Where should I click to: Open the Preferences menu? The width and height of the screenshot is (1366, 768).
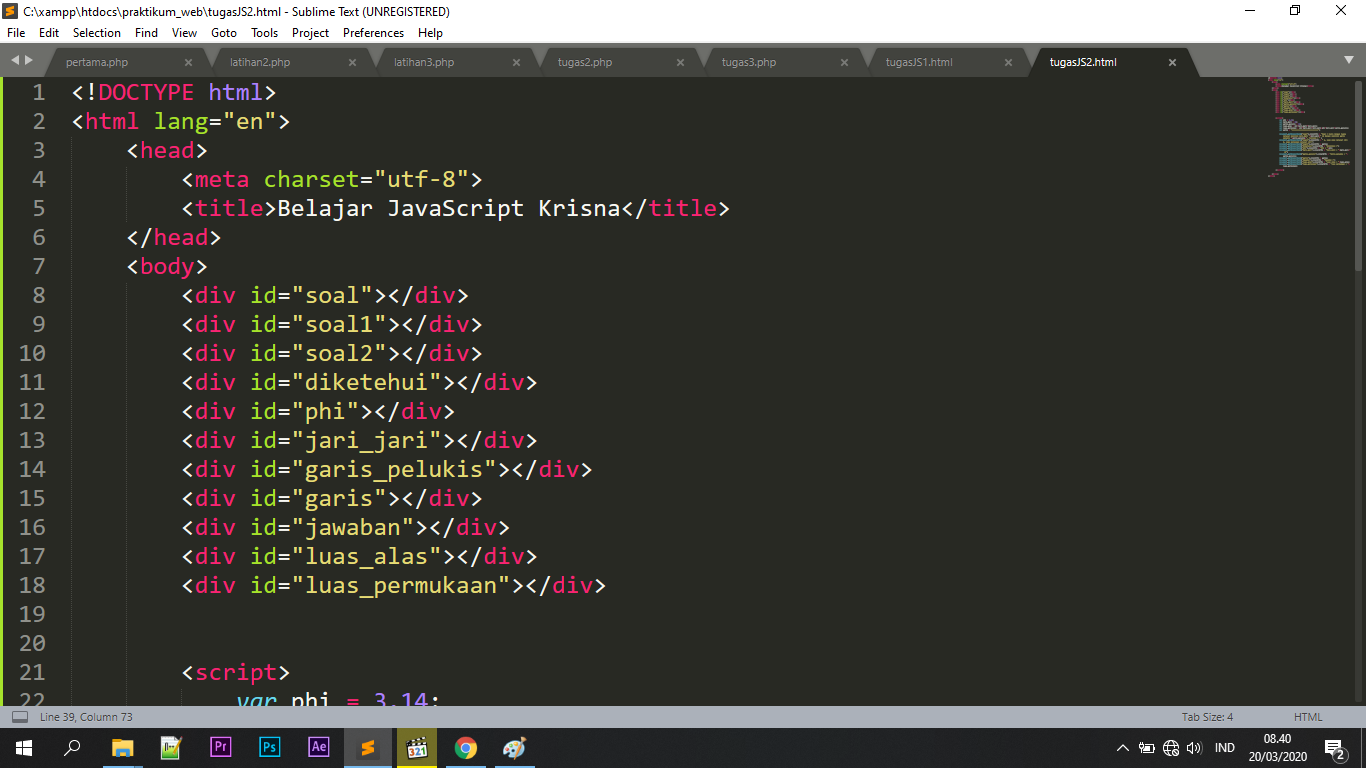tap(372, 32)
